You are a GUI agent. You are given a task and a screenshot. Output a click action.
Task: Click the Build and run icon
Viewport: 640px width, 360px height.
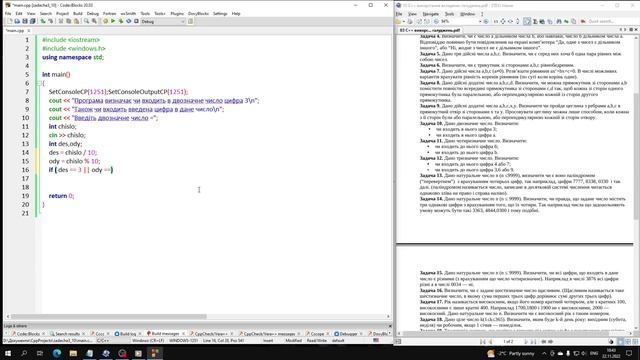pyautogui.click(x=121, y=21)
